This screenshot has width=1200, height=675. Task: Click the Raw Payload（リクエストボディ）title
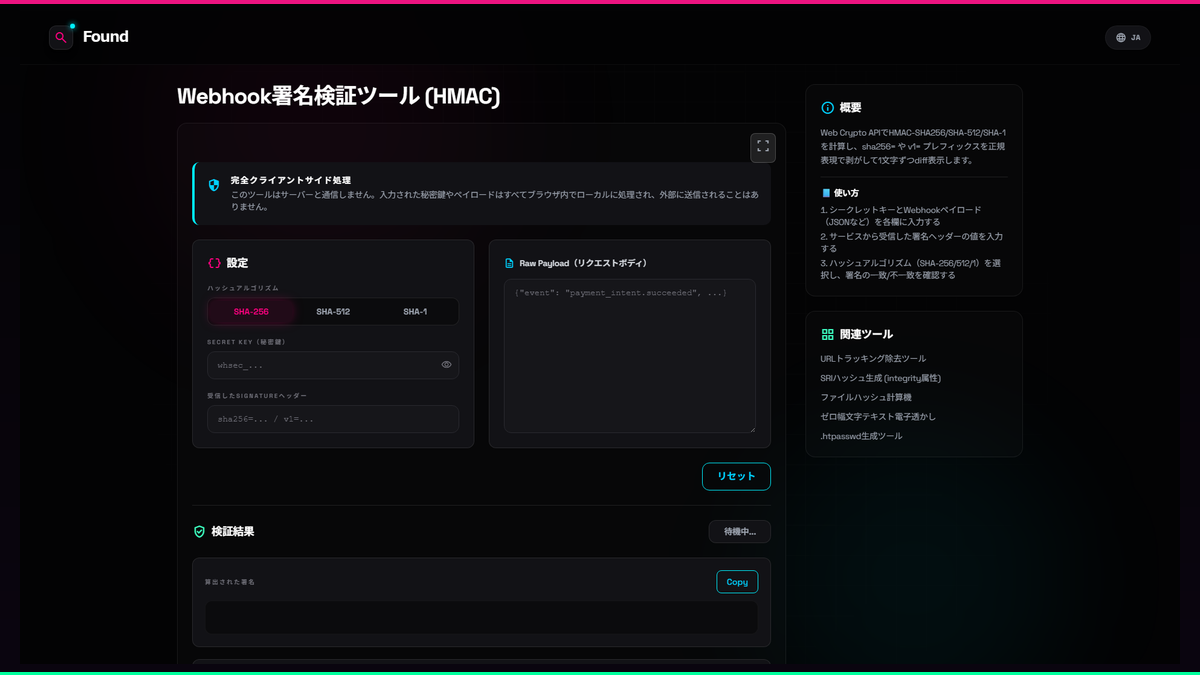[x=583, y=263]
